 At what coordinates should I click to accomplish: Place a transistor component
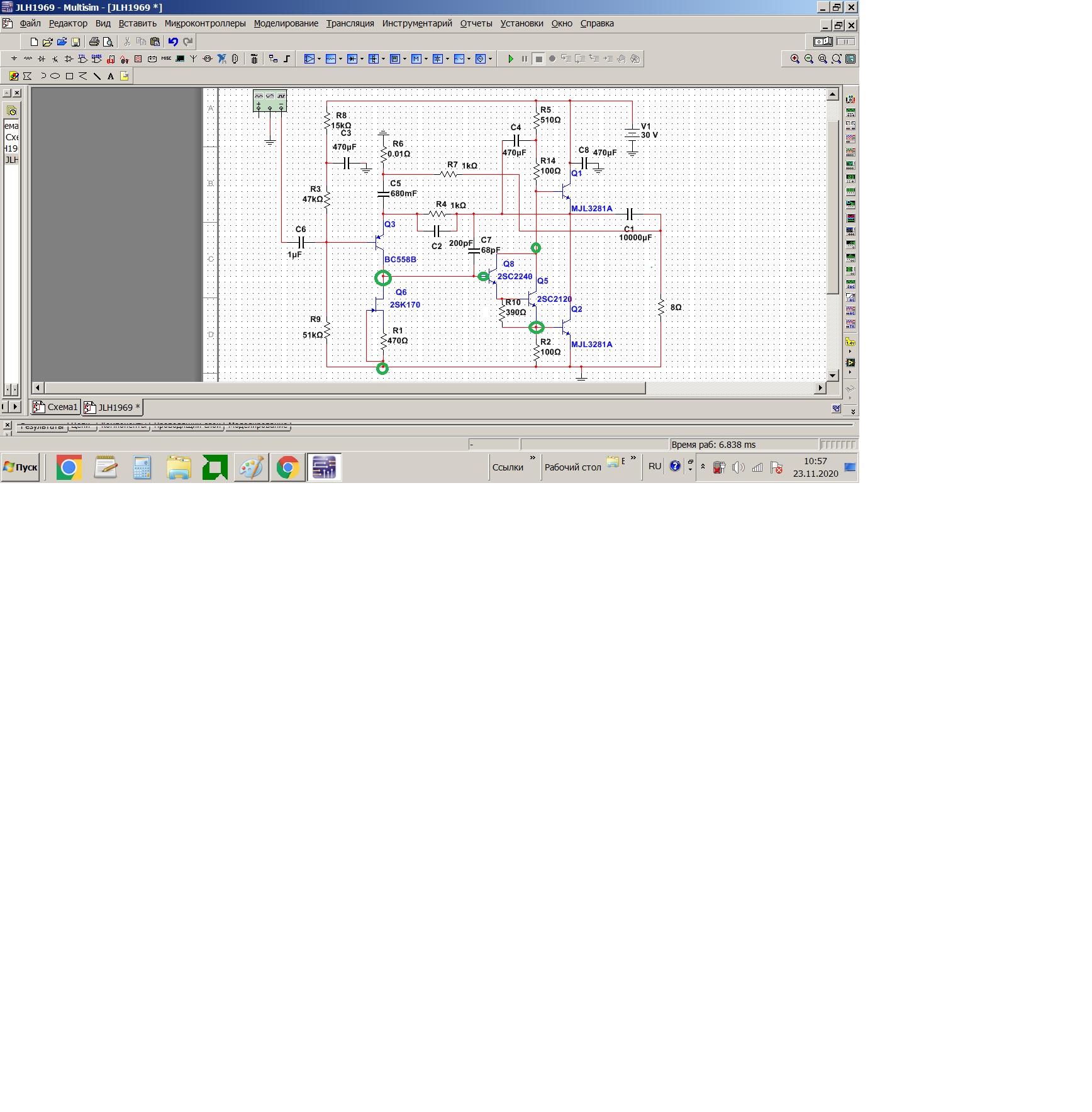click(x=55, y=58)
